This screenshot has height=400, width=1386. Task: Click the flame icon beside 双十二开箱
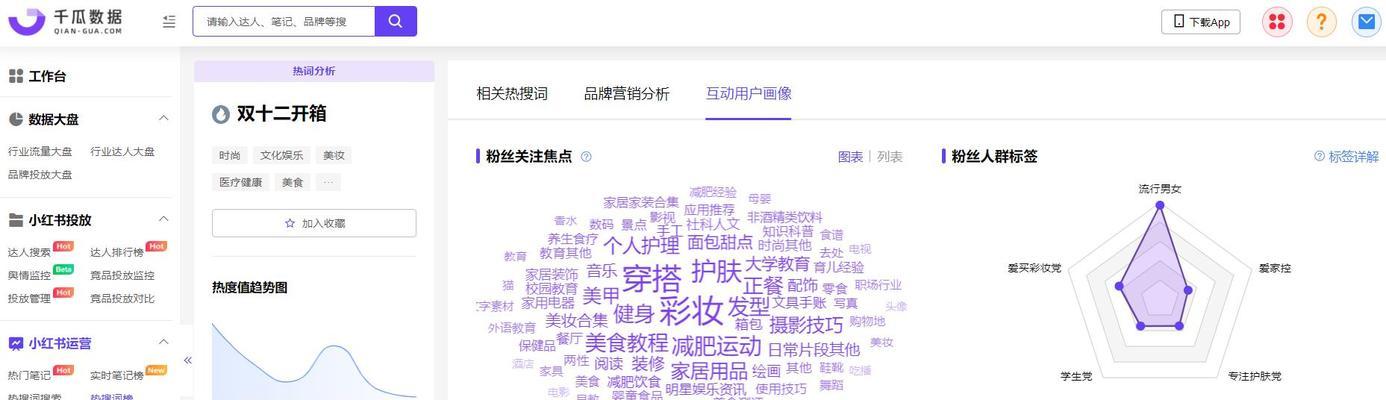pyautogui.click(x=221, y=114)
